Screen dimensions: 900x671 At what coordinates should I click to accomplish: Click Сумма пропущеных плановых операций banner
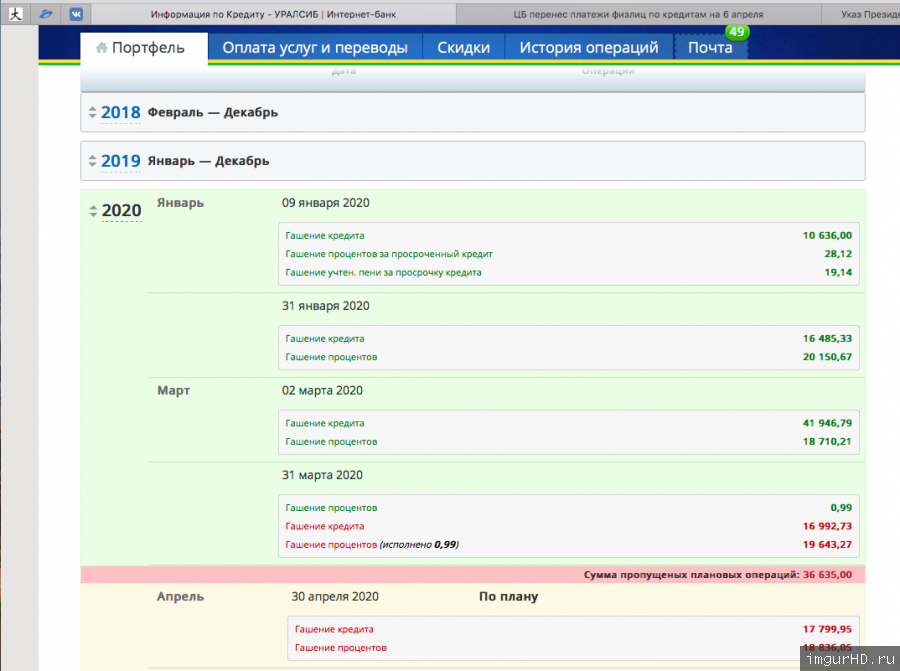472,575
